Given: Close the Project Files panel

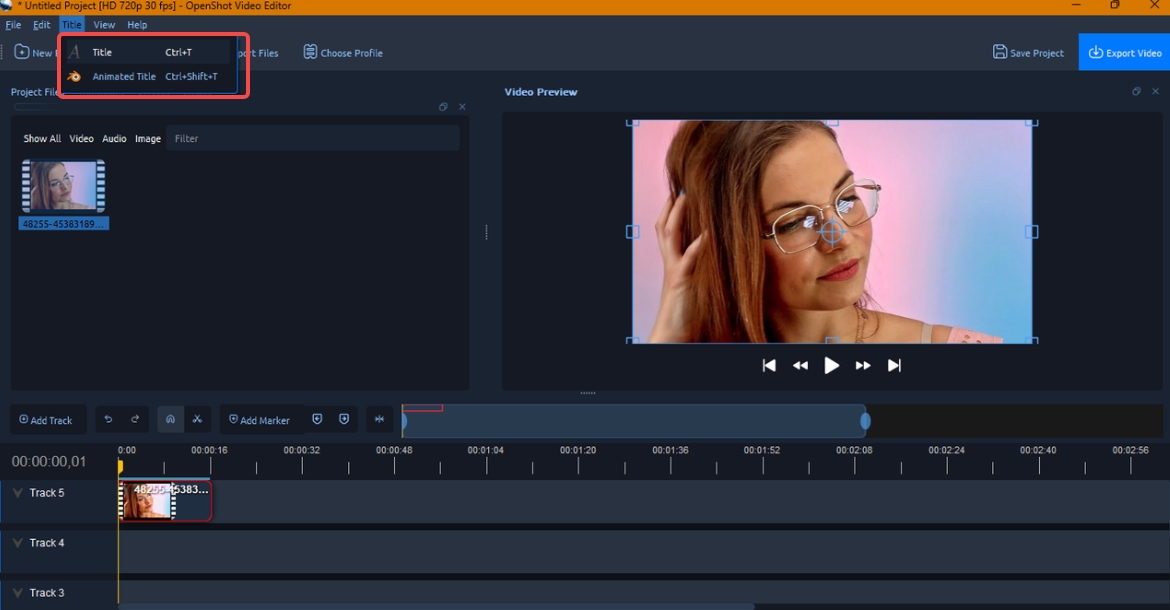Looking at the screenshot, I should tap(462, 107).
